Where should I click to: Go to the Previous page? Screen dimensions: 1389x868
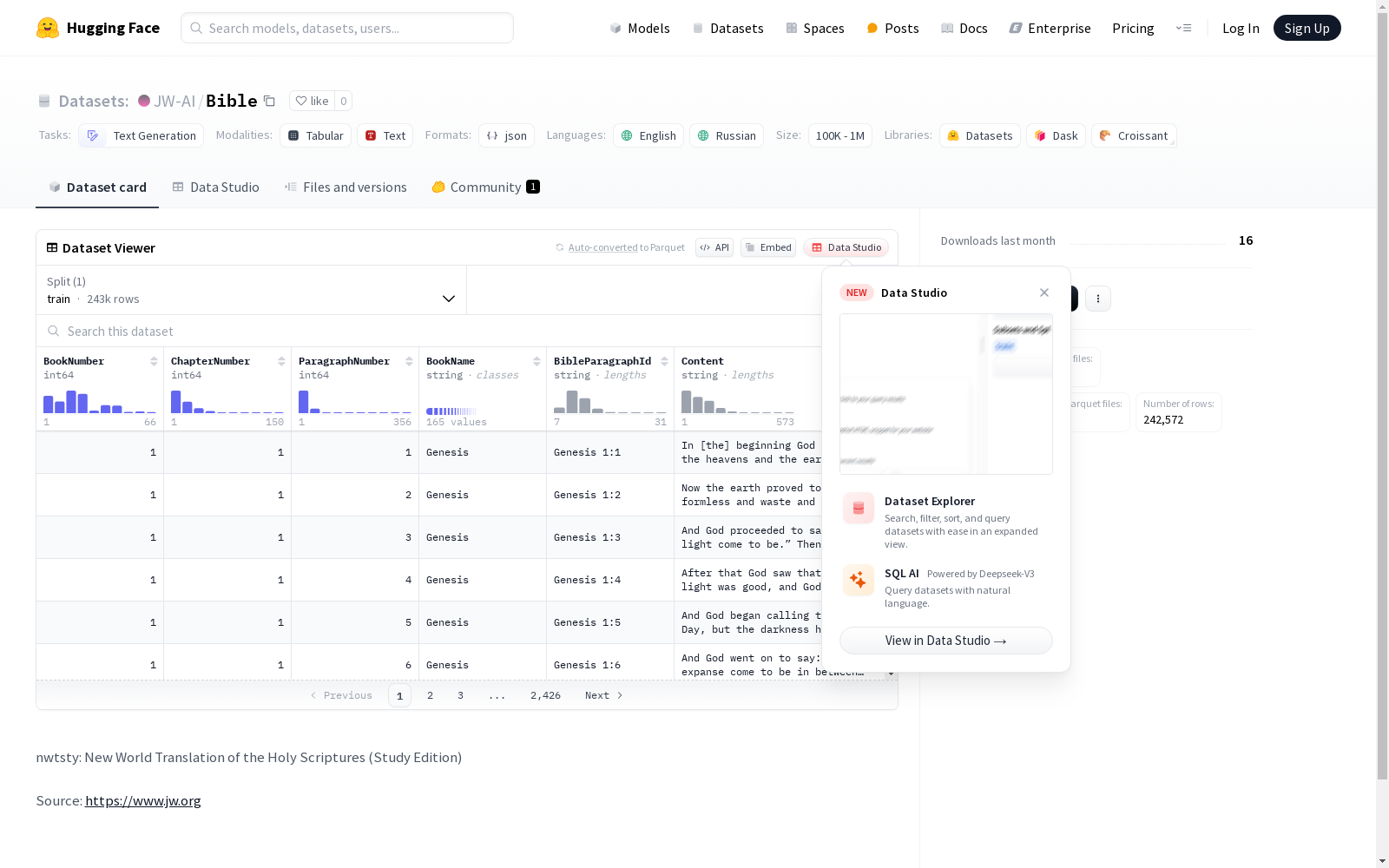[341, 695]
